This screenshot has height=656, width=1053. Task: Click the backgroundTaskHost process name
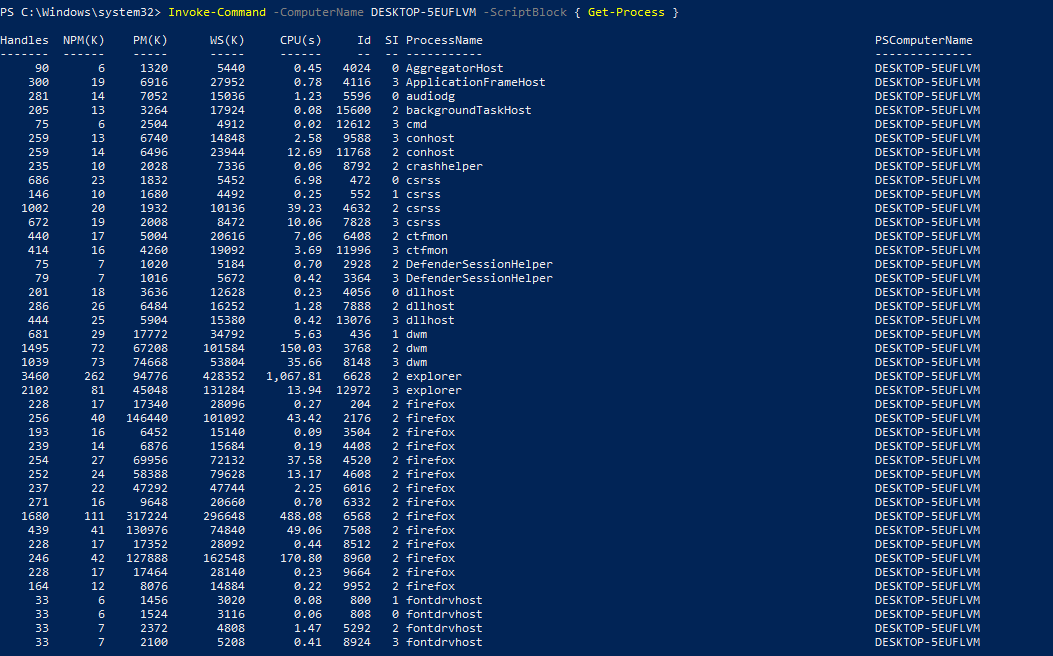point(469,110)
